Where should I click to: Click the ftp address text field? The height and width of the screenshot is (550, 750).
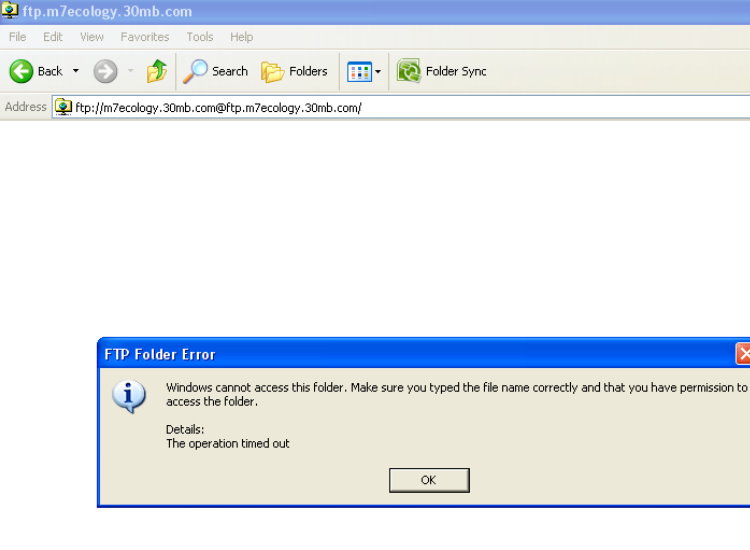tap(400, 107)
